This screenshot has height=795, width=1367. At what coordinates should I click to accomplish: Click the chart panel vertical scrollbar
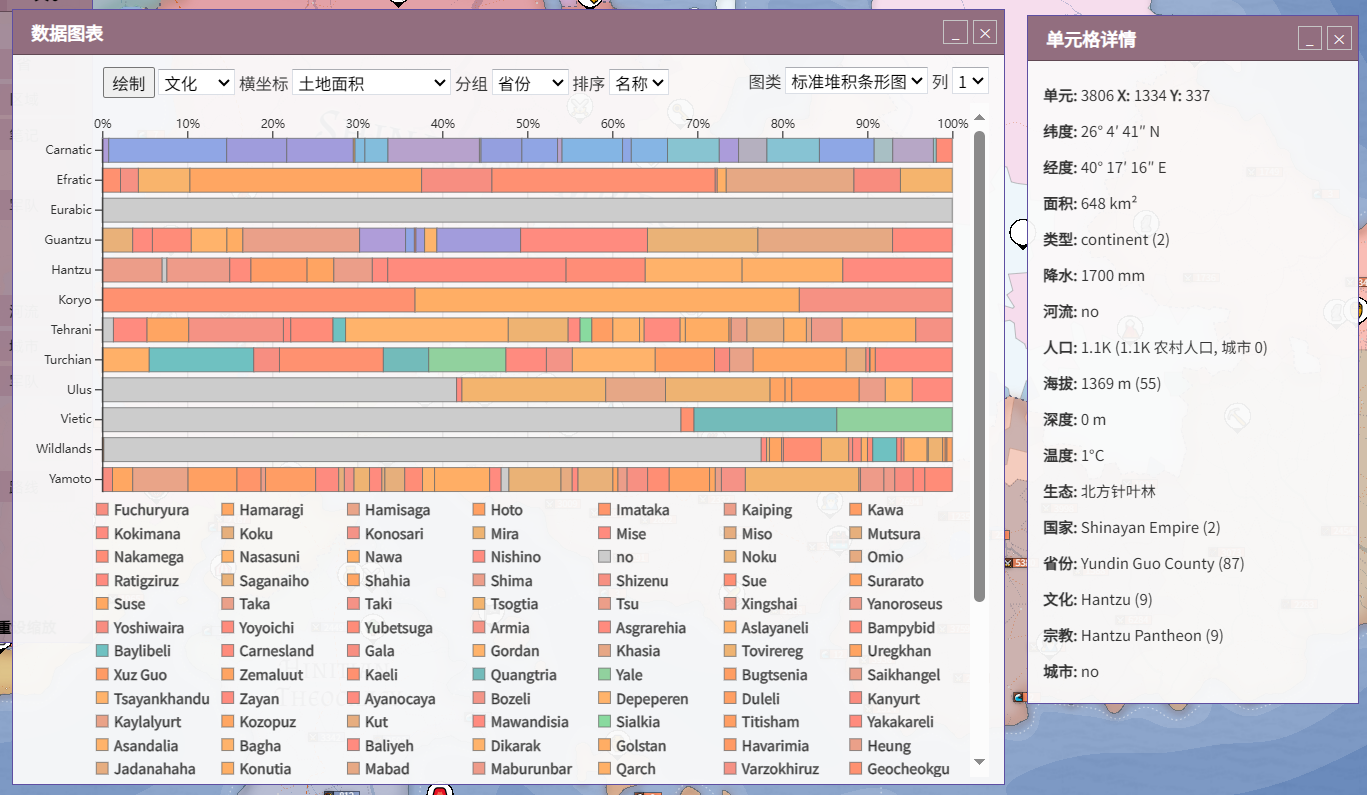pos(979,365)
